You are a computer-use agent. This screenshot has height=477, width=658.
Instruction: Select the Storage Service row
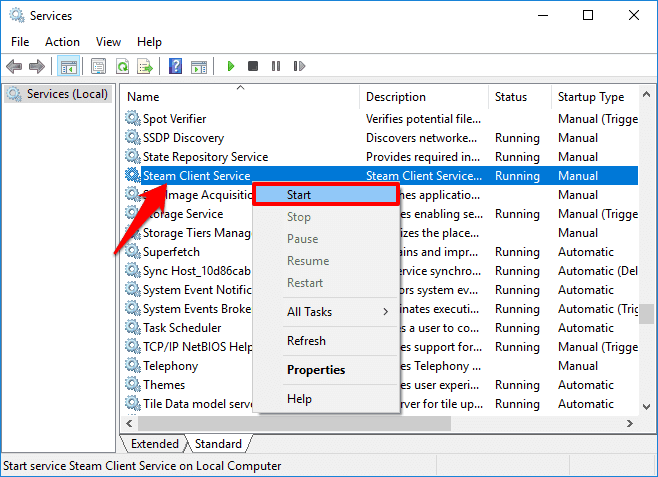point(381,214)
